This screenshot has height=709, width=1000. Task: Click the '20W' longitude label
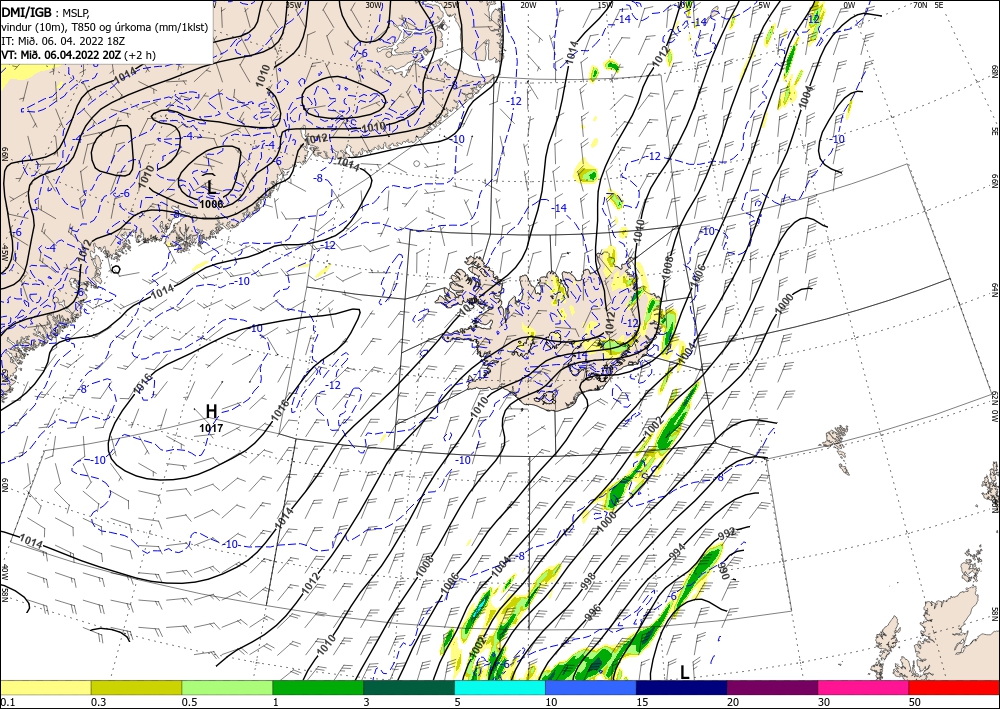point(527,5)
